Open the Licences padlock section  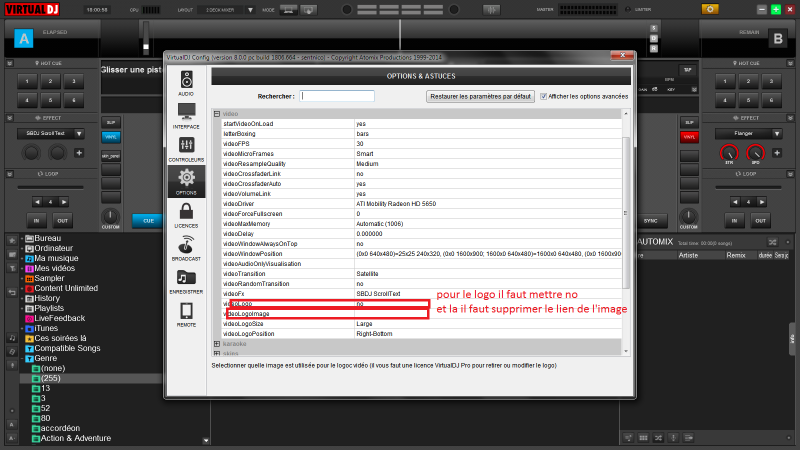coord(186,215)
